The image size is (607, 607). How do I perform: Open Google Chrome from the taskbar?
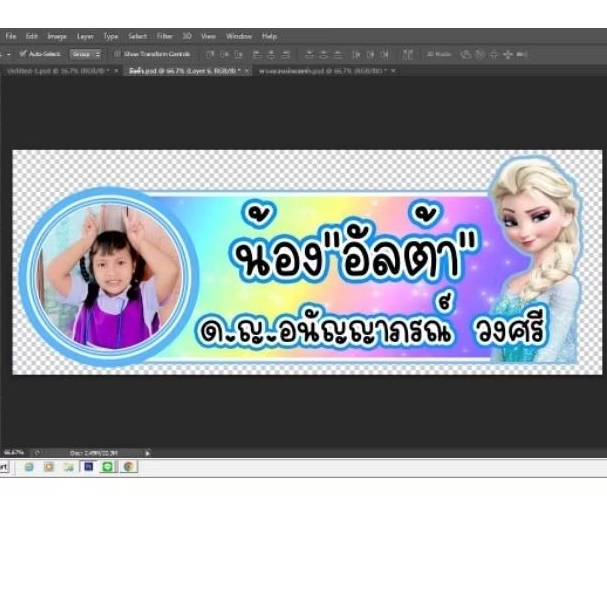click(x=128, y=466)
